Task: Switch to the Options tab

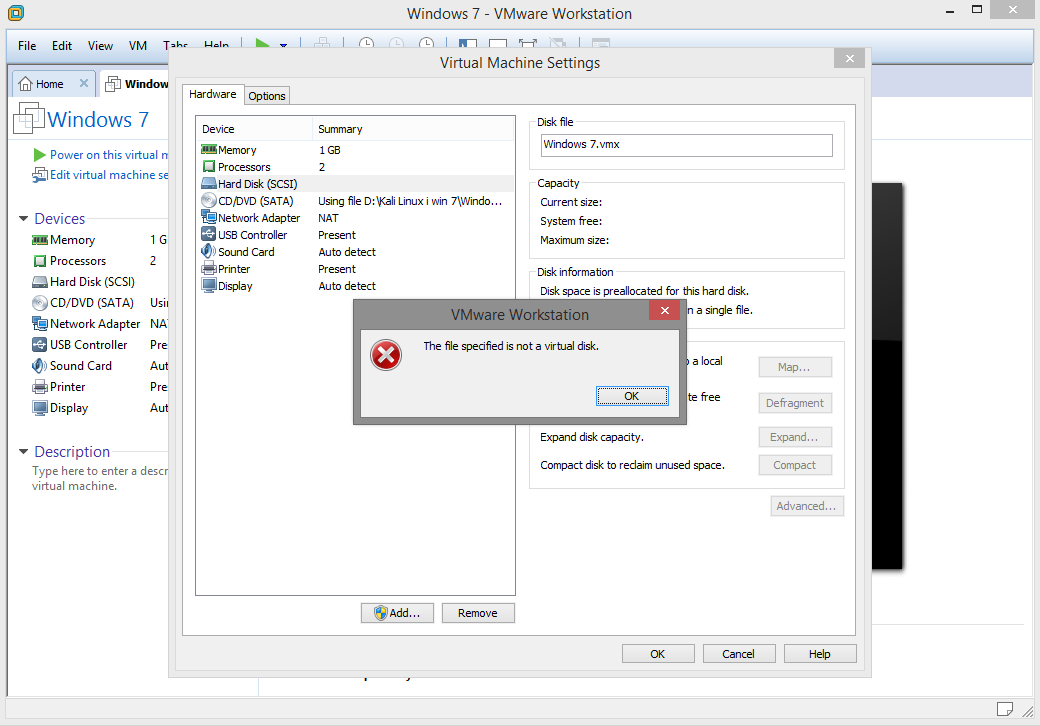Action: coord(267,96)
